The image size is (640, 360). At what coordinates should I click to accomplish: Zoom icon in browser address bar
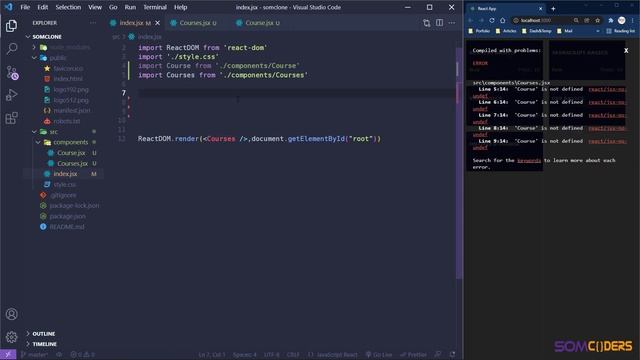[x=576, y=20]
